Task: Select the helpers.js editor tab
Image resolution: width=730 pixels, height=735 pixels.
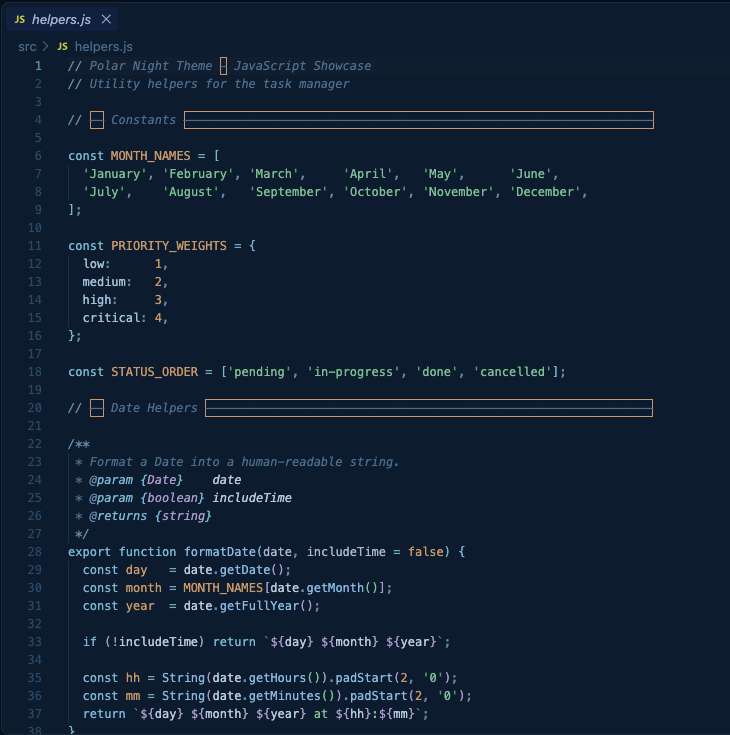Action: pyautogui.click(x=62, y=19)
